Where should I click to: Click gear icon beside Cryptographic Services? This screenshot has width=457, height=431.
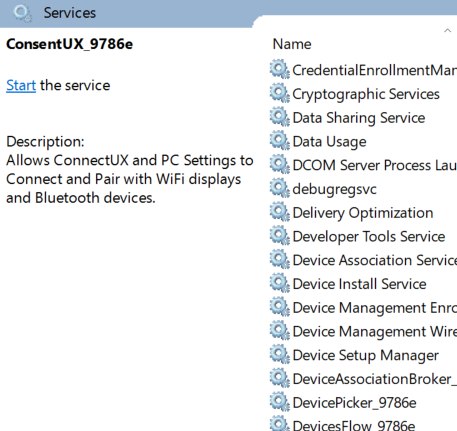[x=280, y=93]
